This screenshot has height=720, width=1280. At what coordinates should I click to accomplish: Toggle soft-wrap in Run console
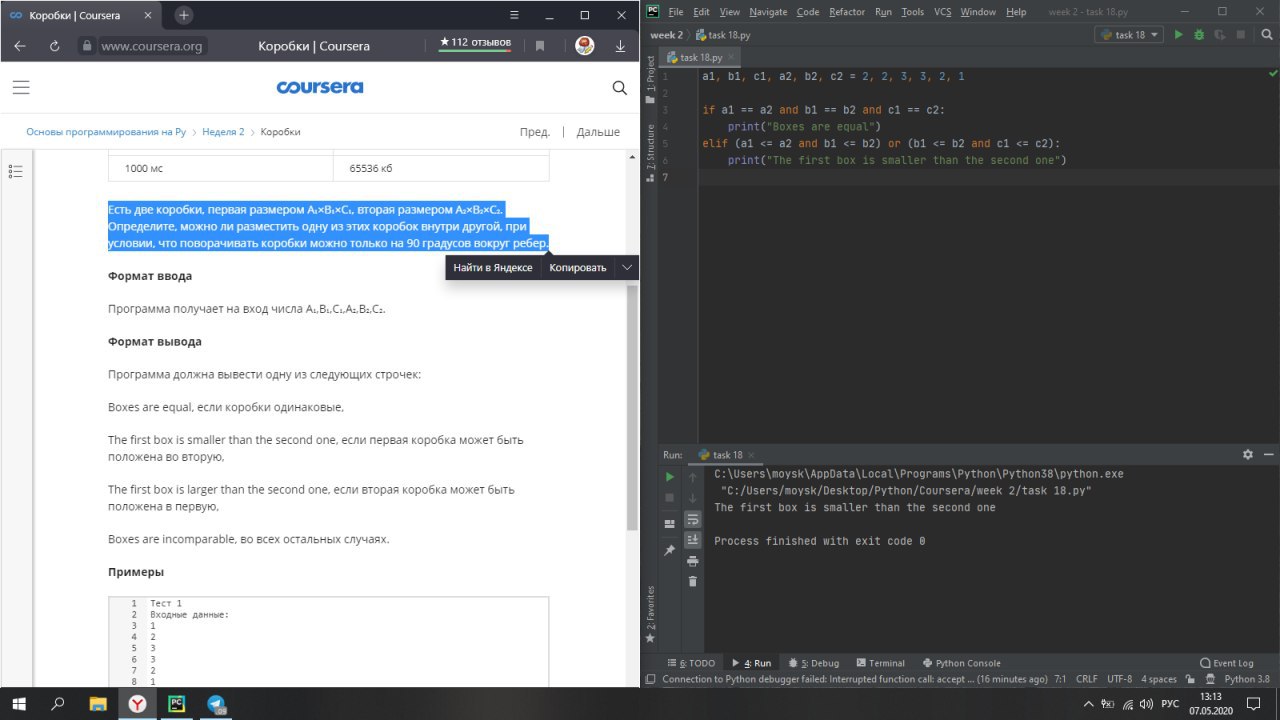coord(692,519)
